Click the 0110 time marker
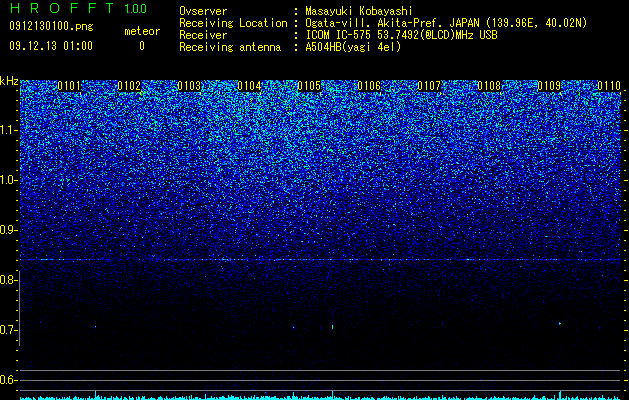Viewport: 629px width, 400px height. click(x=609, y=86)
